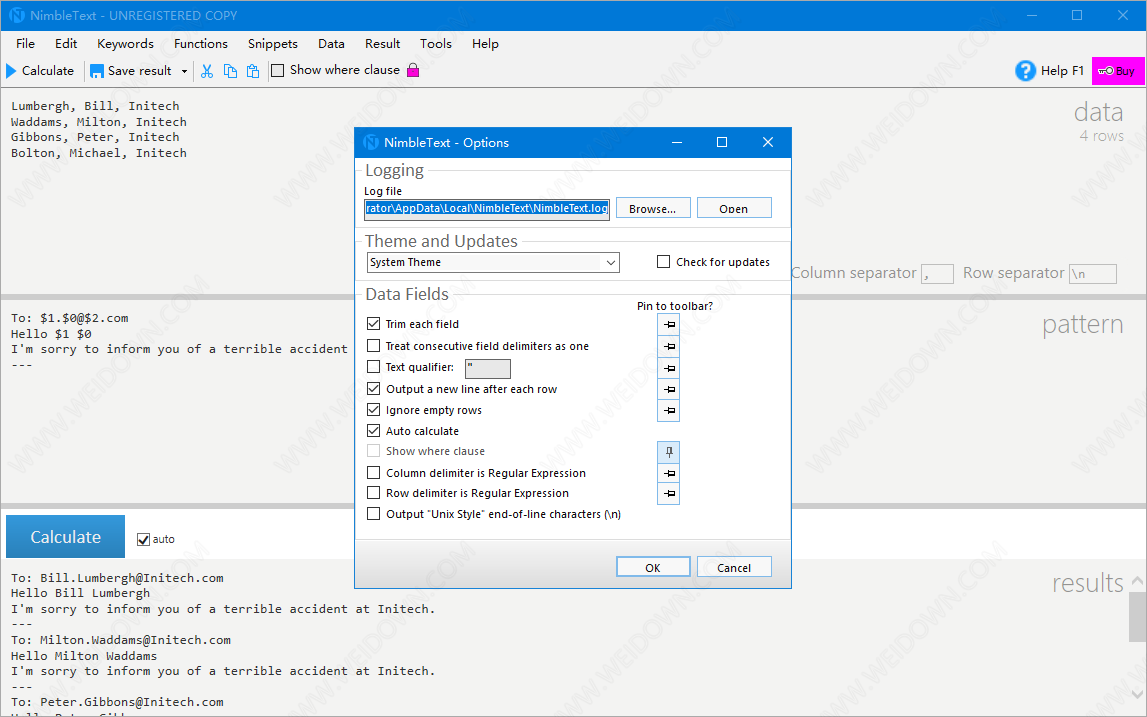Screen dimensions: 1147x717
Task: Click the Calculate play icon in toolbar
Action: (11, 71)
